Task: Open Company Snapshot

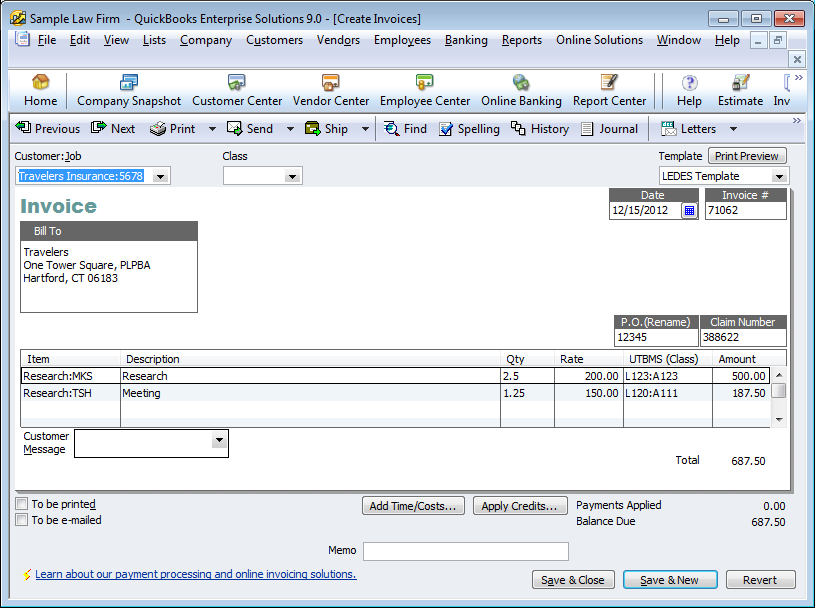Action: pyautogui.click(x=129, y=90)
